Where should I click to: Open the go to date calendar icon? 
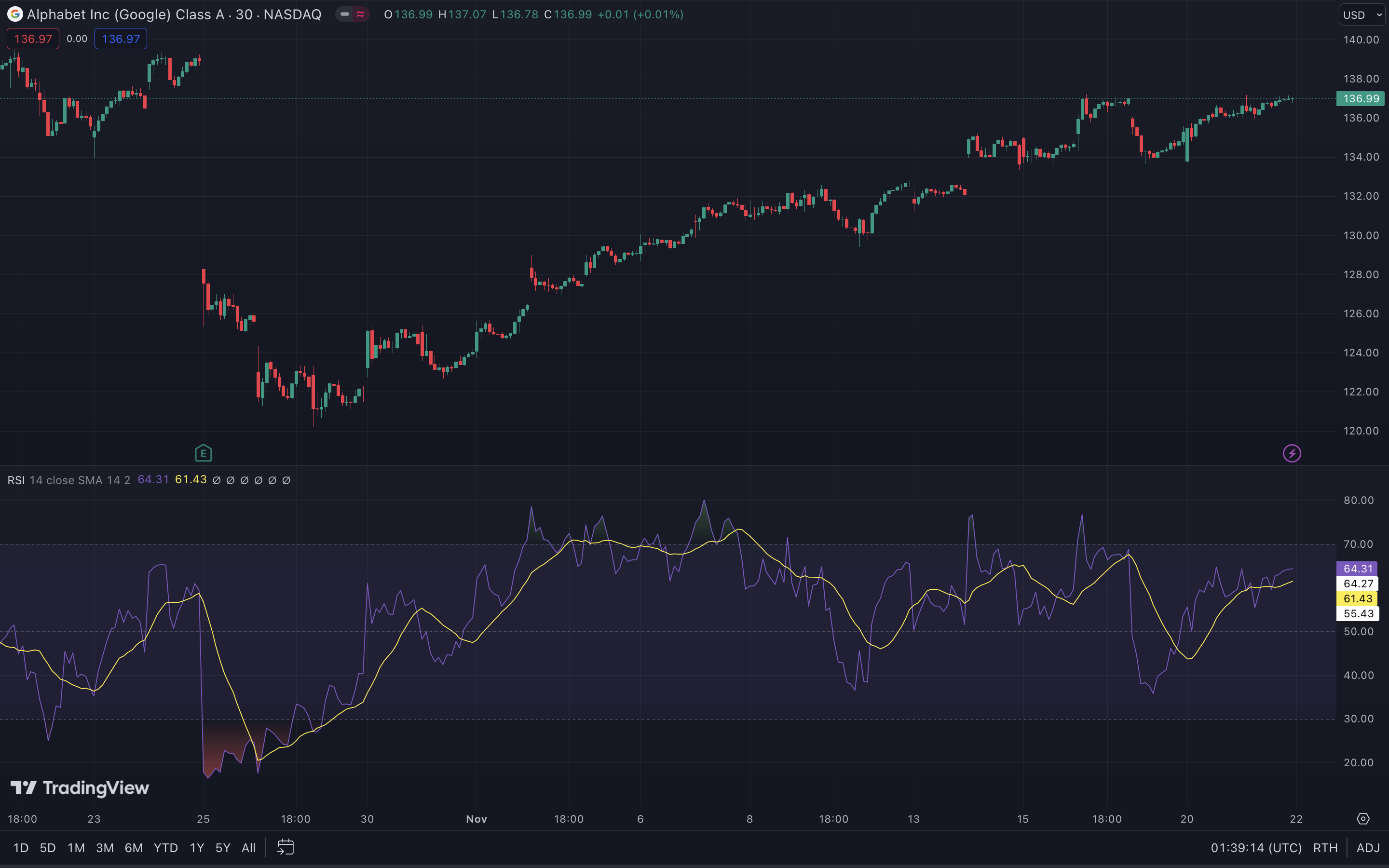coord(285,847)
